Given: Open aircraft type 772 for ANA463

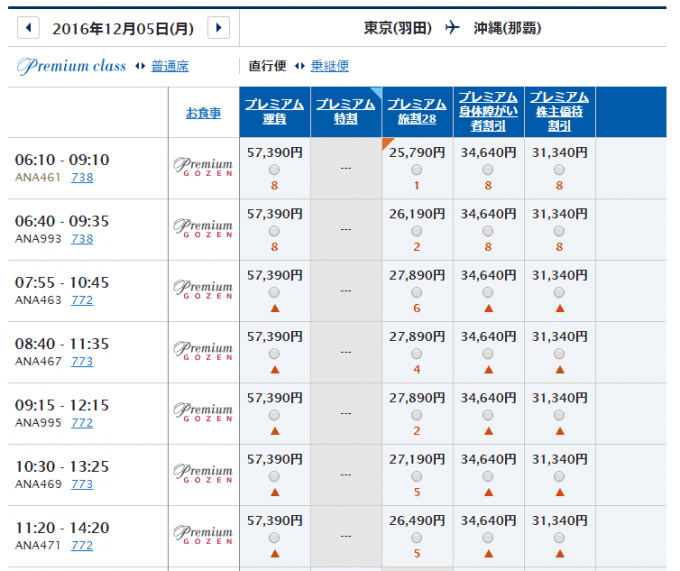Looking at the screenshot, I should pyautogui.click(x=82, y=300).
